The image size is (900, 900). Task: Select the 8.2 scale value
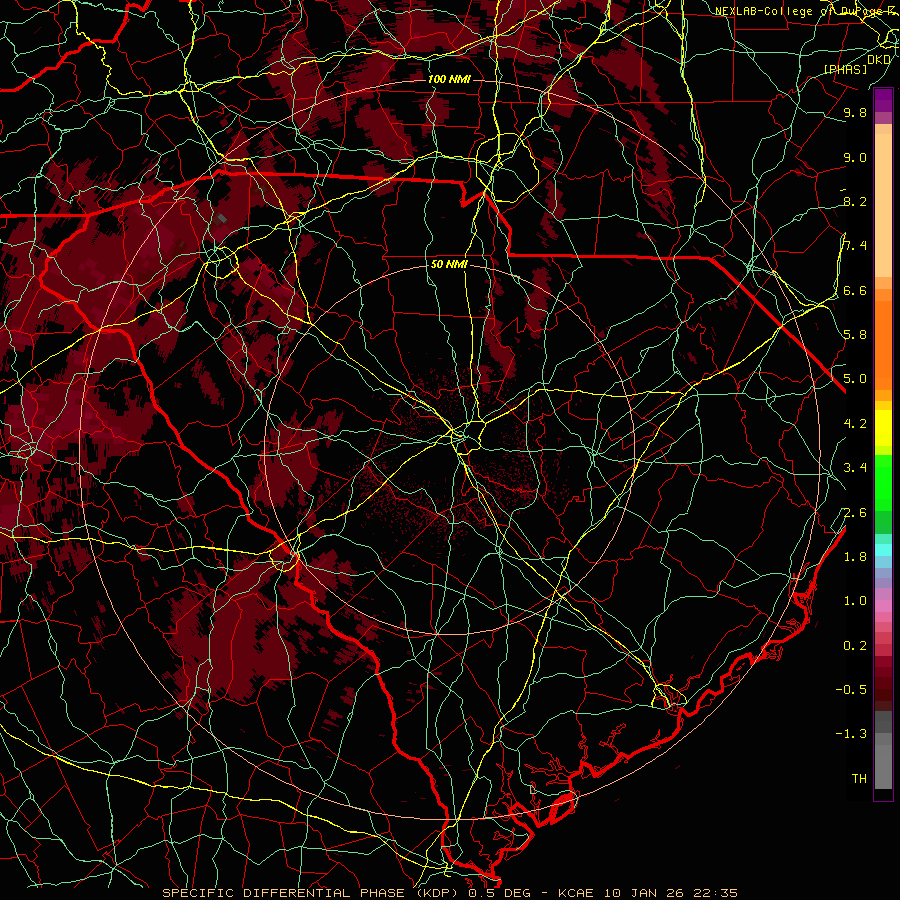coord(855,202)
